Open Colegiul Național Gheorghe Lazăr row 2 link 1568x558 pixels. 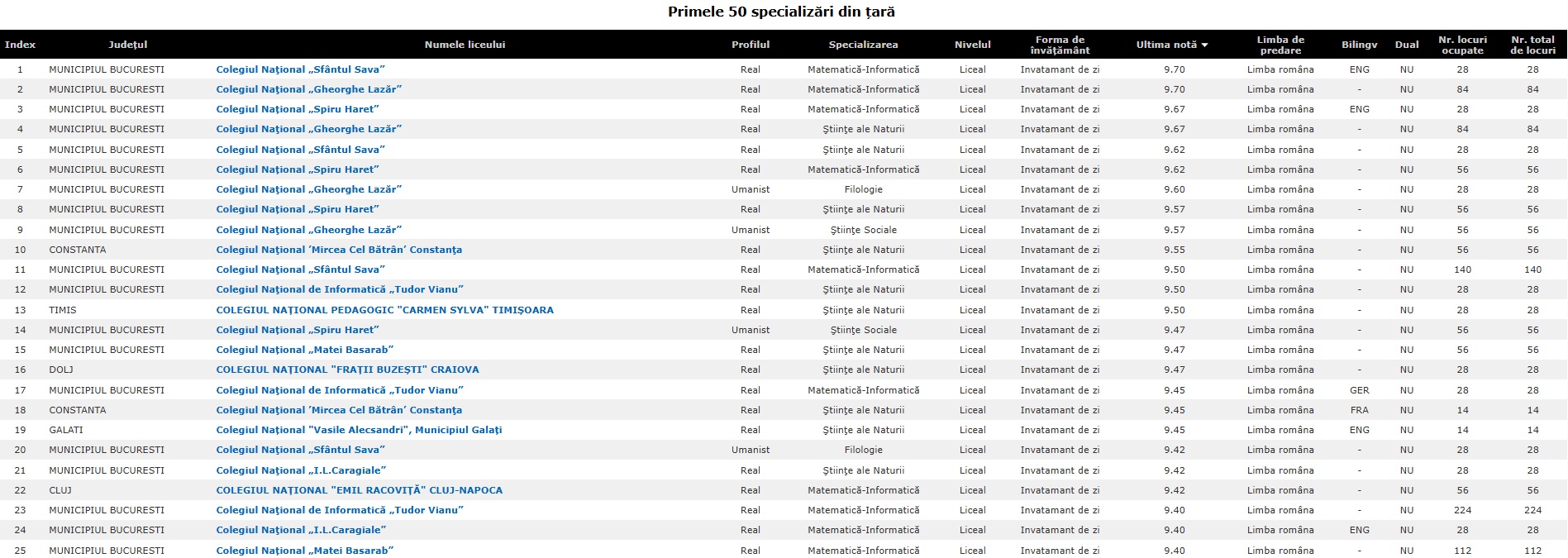point(309,89)
